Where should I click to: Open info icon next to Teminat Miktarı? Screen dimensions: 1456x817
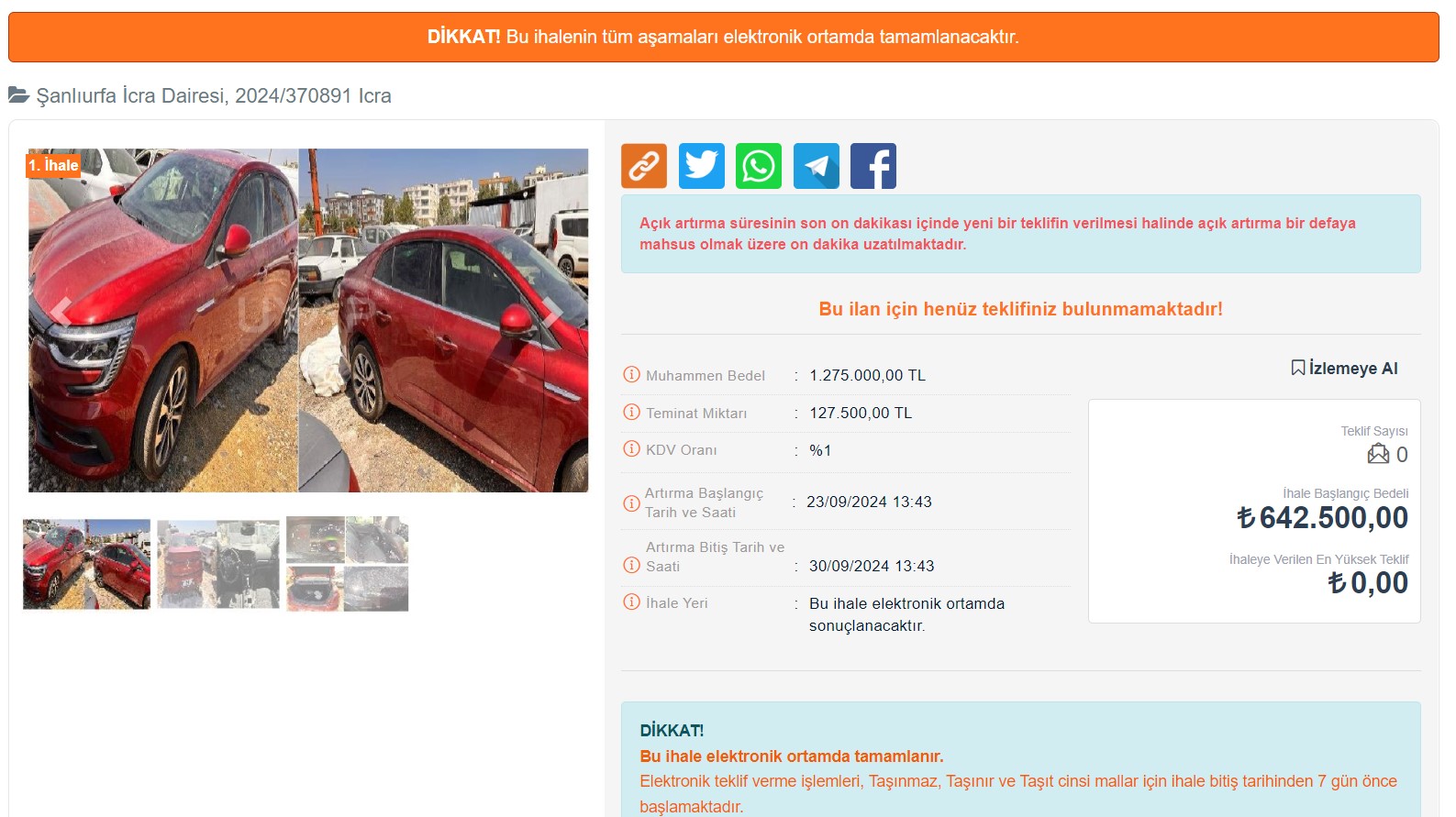point(631,412)
